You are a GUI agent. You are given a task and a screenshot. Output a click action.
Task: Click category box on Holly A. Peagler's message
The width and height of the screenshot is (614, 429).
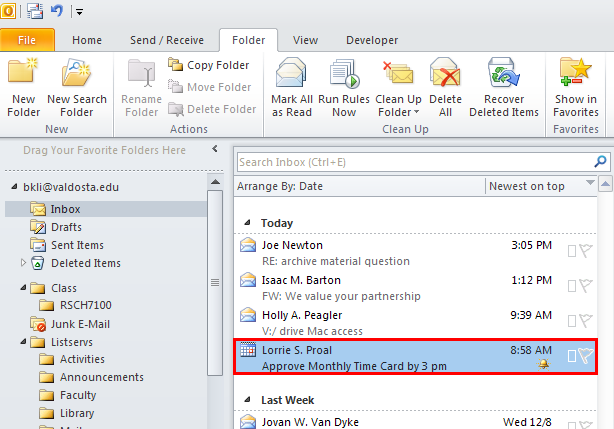tap(572, 321)
